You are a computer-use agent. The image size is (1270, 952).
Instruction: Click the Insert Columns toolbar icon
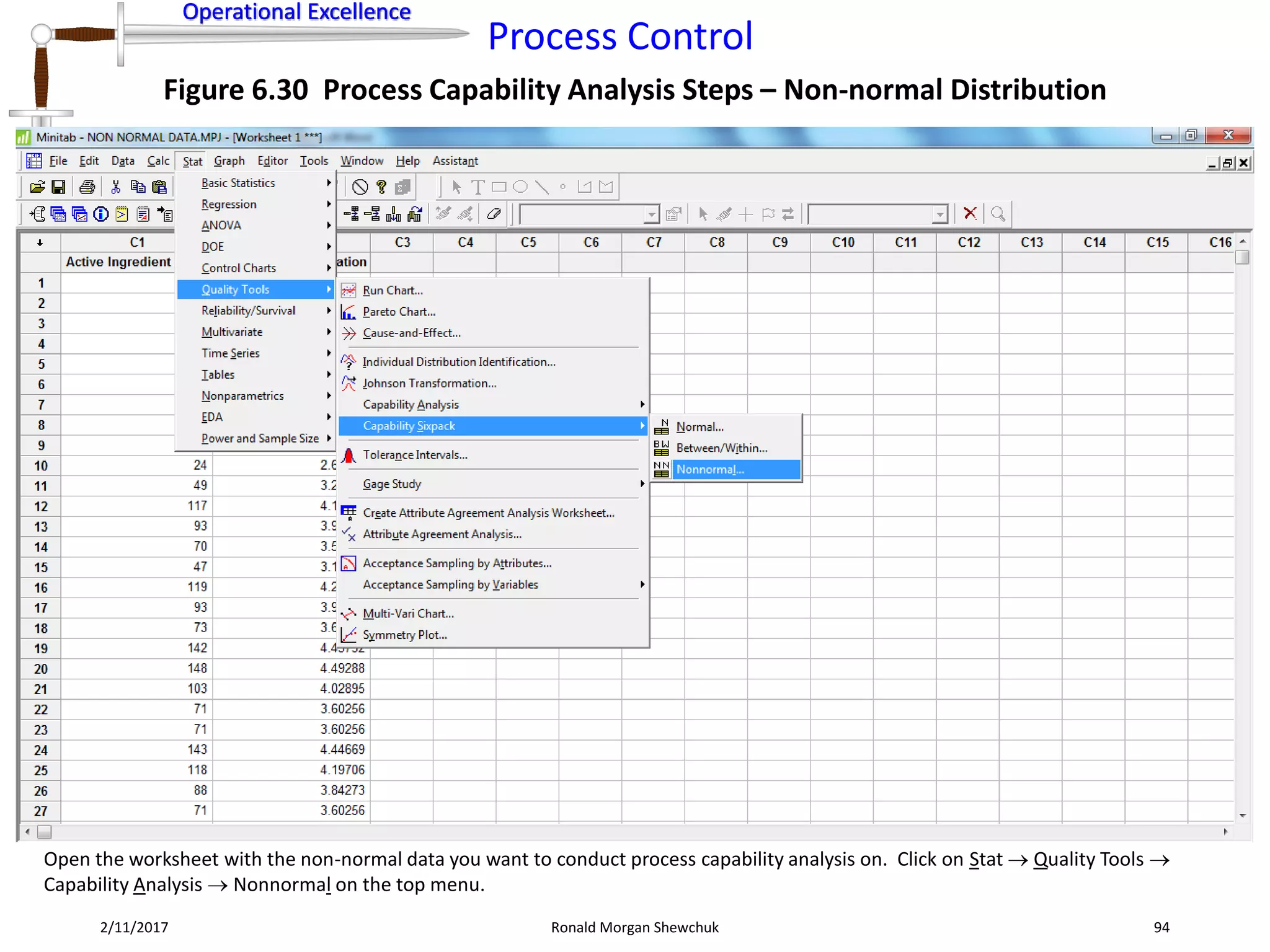[393, 214]
